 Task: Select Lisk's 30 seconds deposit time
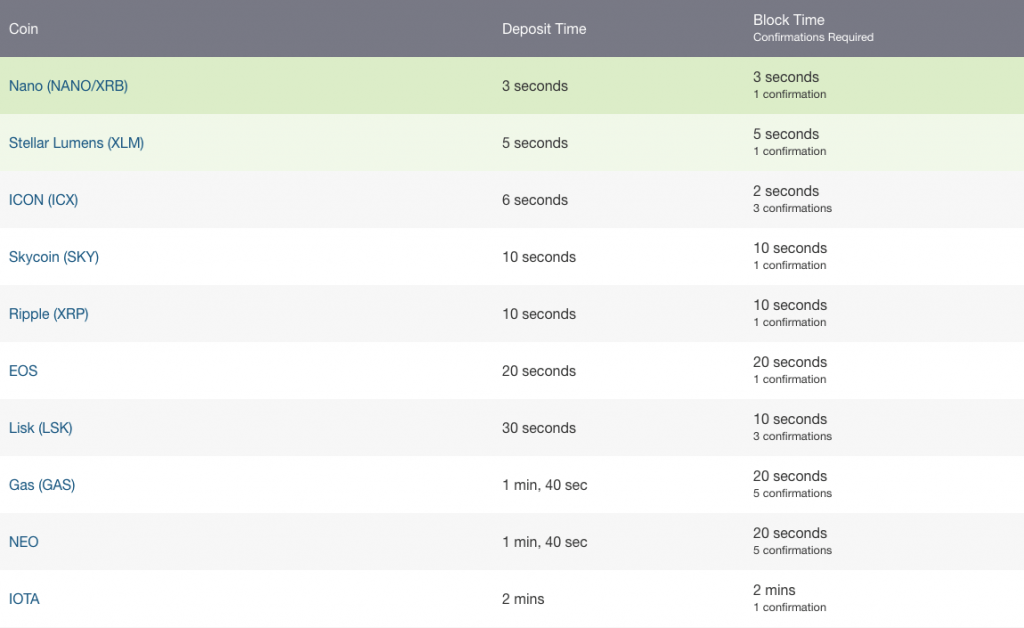[539, 428]
